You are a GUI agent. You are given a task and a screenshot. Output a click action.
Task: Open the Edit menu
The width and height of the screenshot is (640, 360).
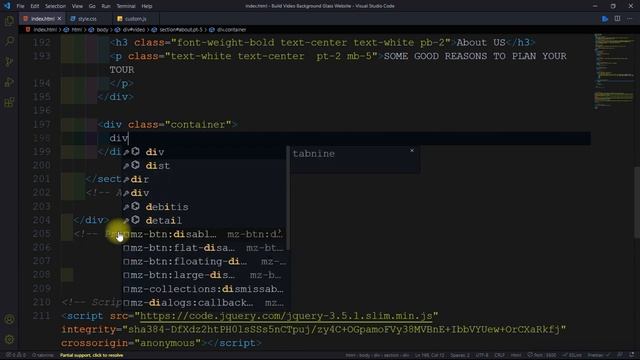pyautogui.click(x=35, y=6)
